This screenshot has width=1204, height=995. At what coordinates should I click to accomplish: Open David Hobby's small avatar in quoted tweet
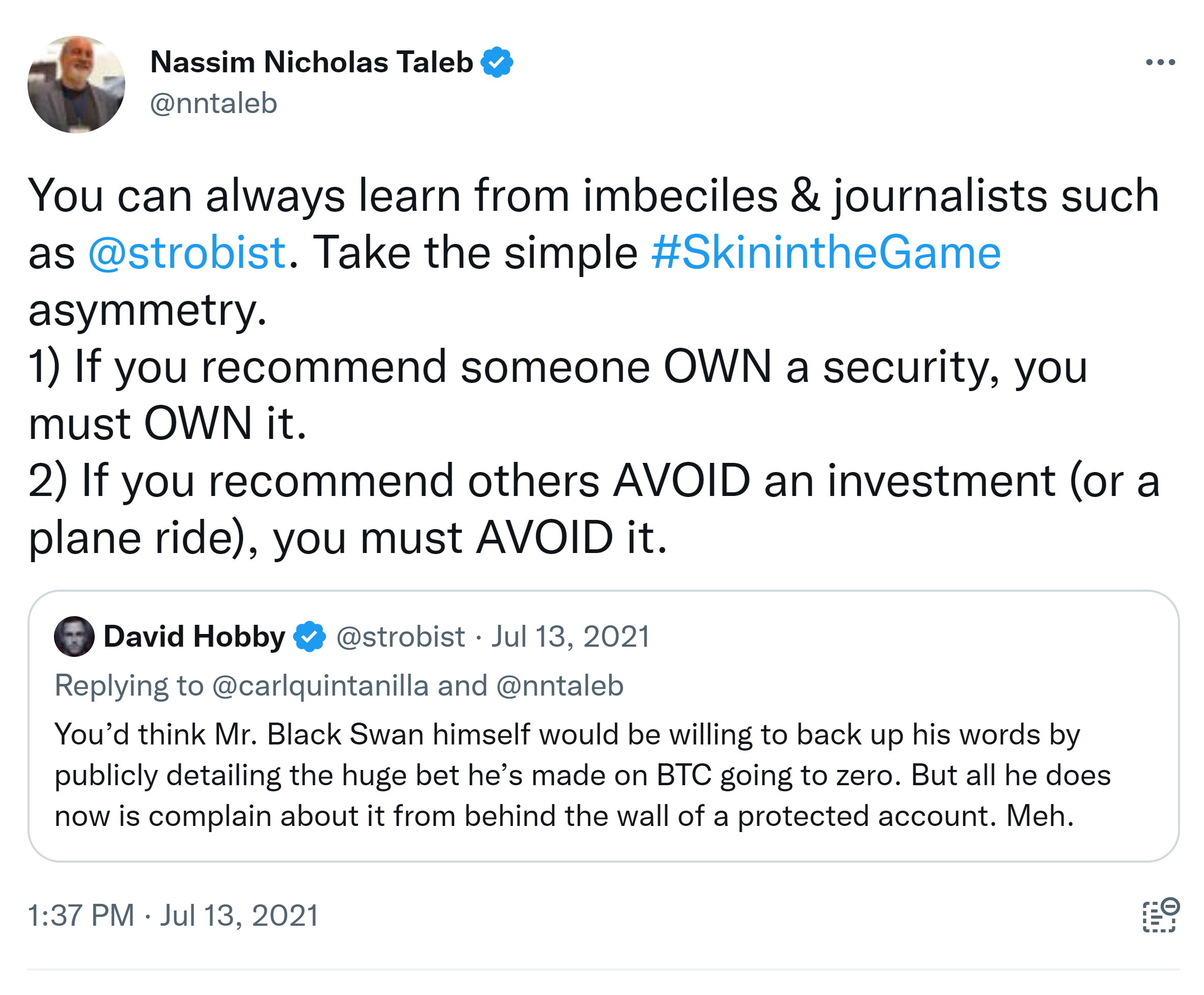(74, 636)
